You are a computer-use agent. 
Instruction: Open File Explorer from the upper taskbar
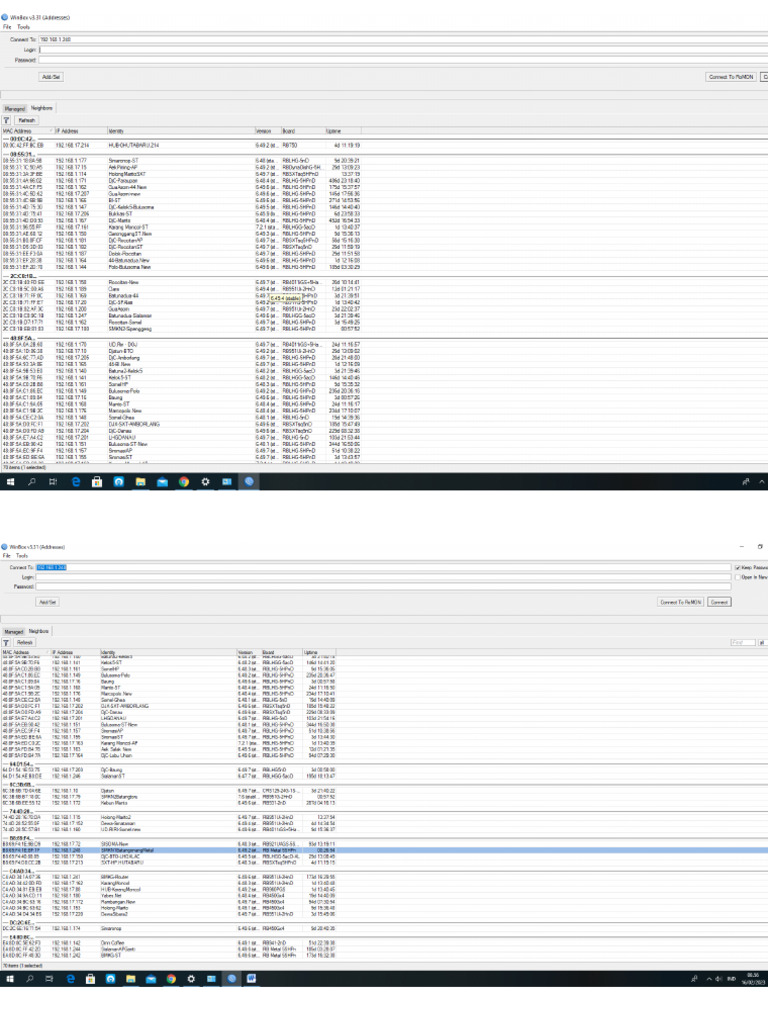tap(140, 482)
